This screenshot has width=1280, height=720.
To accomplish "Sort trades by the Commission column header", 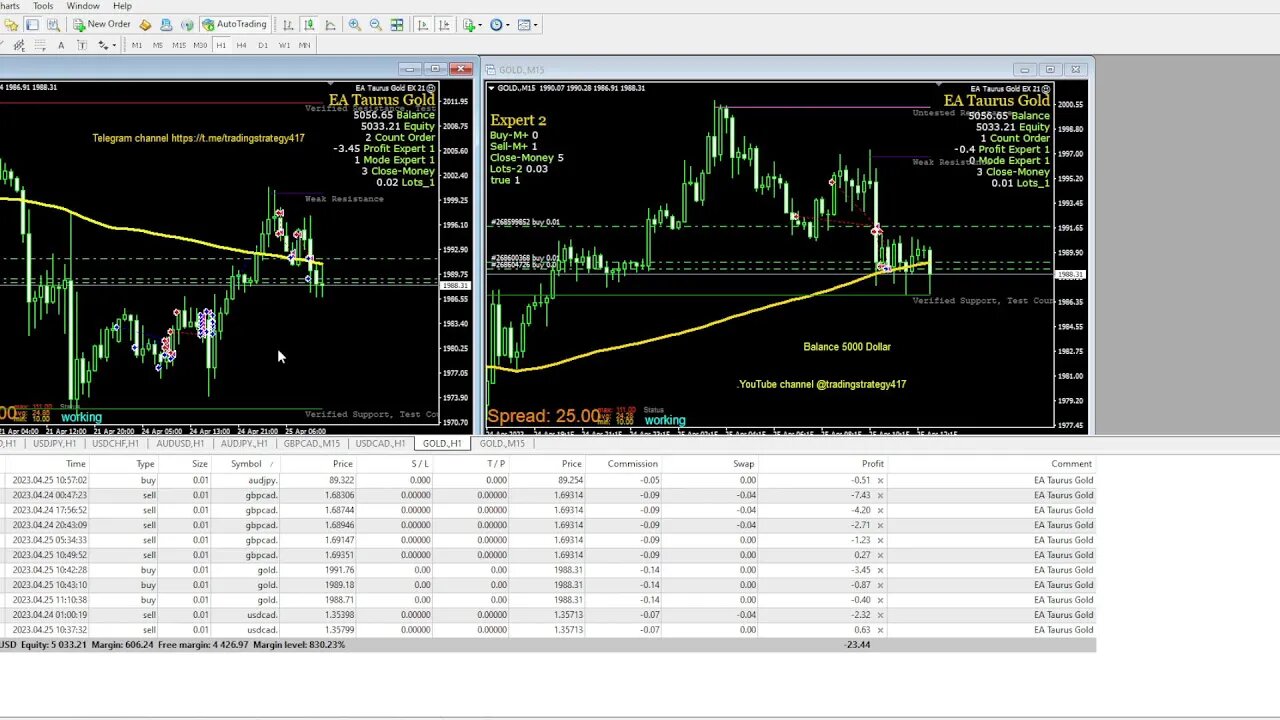I will click(633, 464).
